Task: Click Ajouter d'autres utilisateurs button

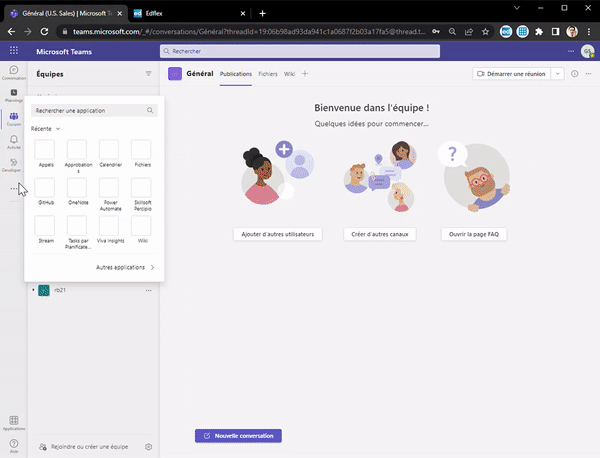Action: 278,234
